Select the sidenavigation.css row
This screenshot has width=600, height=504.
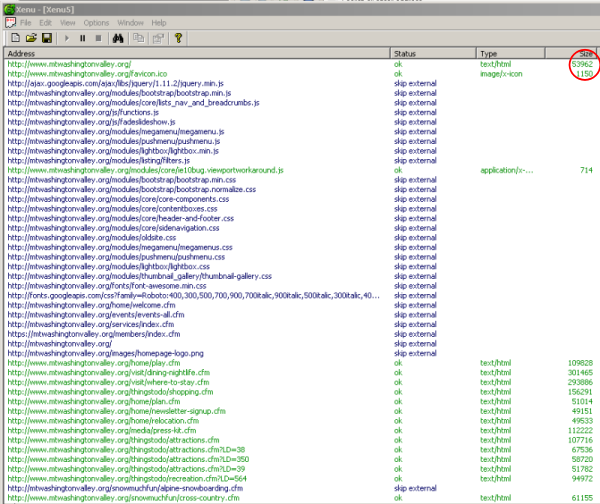300,228
